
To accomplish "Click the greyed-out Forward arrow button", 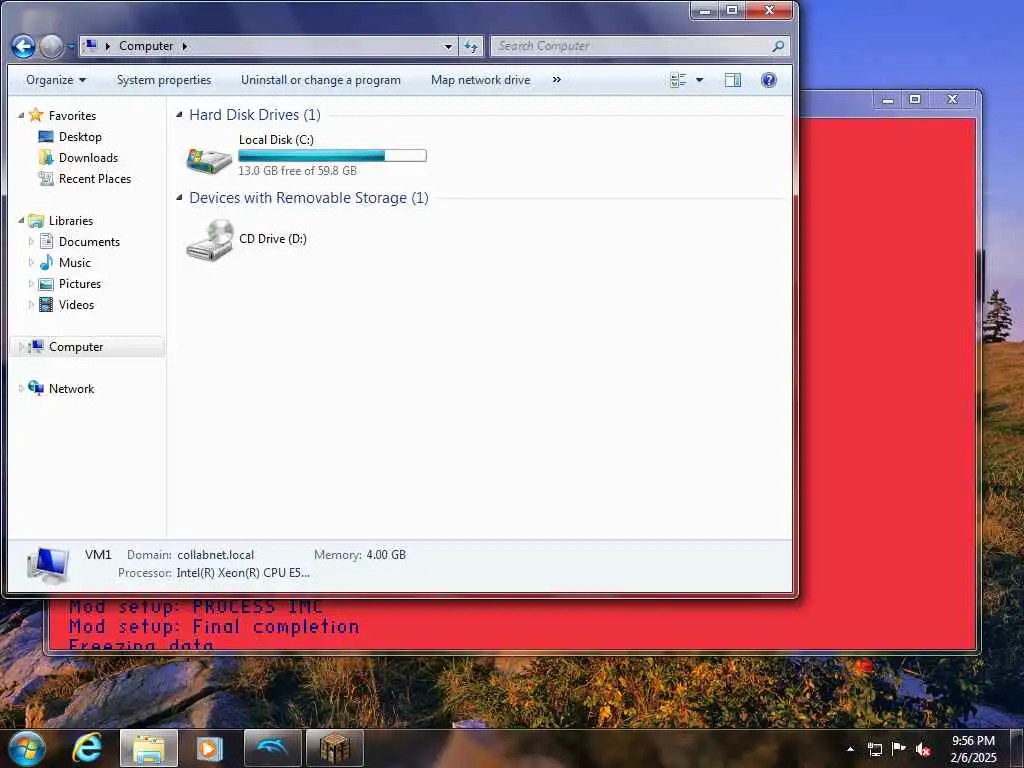I will tap(51, 46).
